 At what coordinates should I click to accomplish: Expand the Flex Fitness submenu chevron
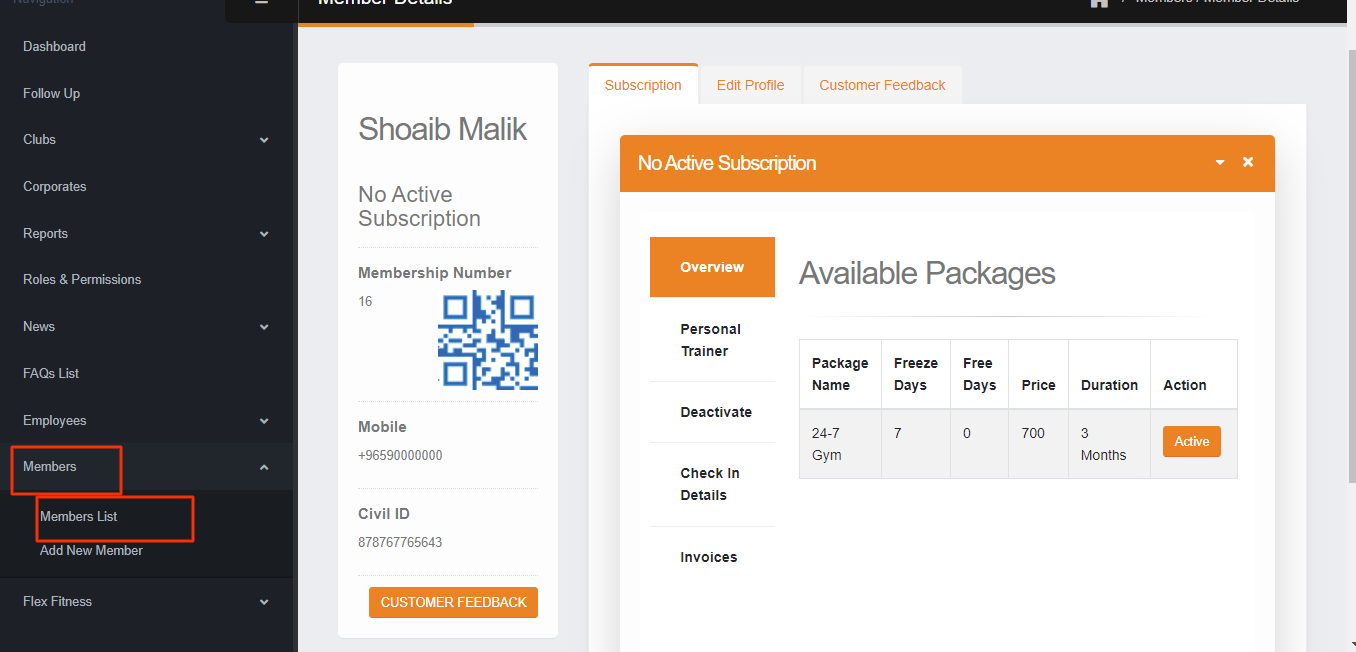[264, 602]
